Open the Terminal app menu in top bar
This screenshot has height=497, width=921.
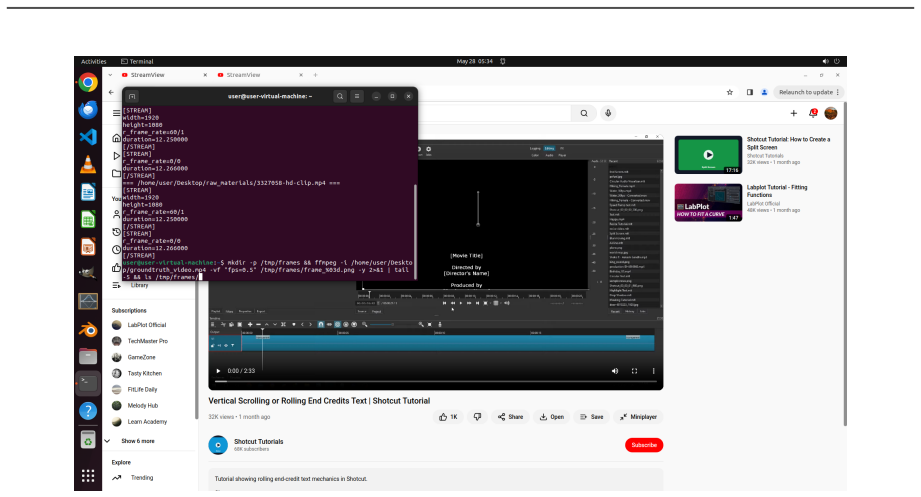(137, 61)
